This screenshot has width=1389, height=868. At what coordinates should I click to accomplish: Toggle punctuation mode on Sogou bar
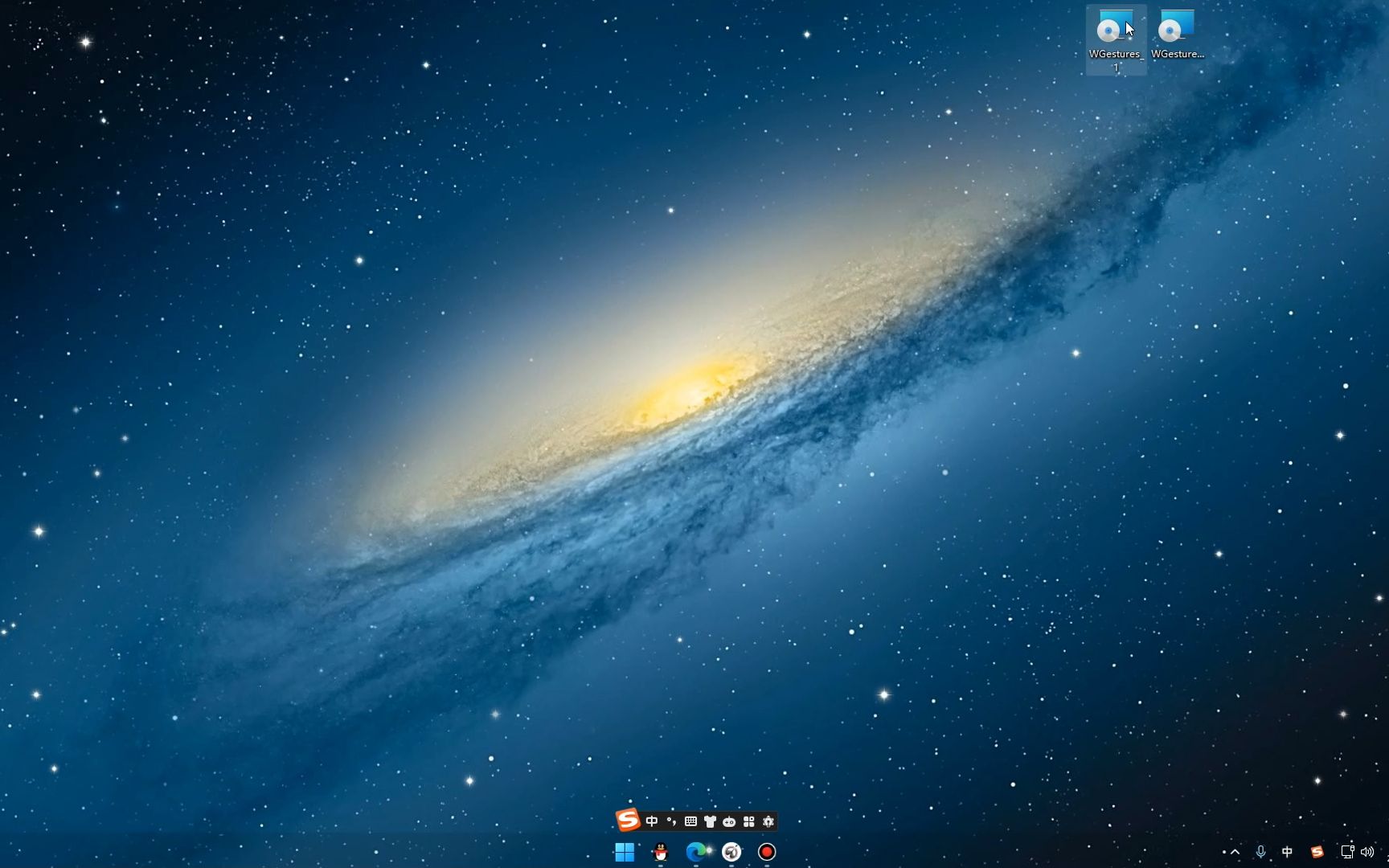tap(671, 821)
